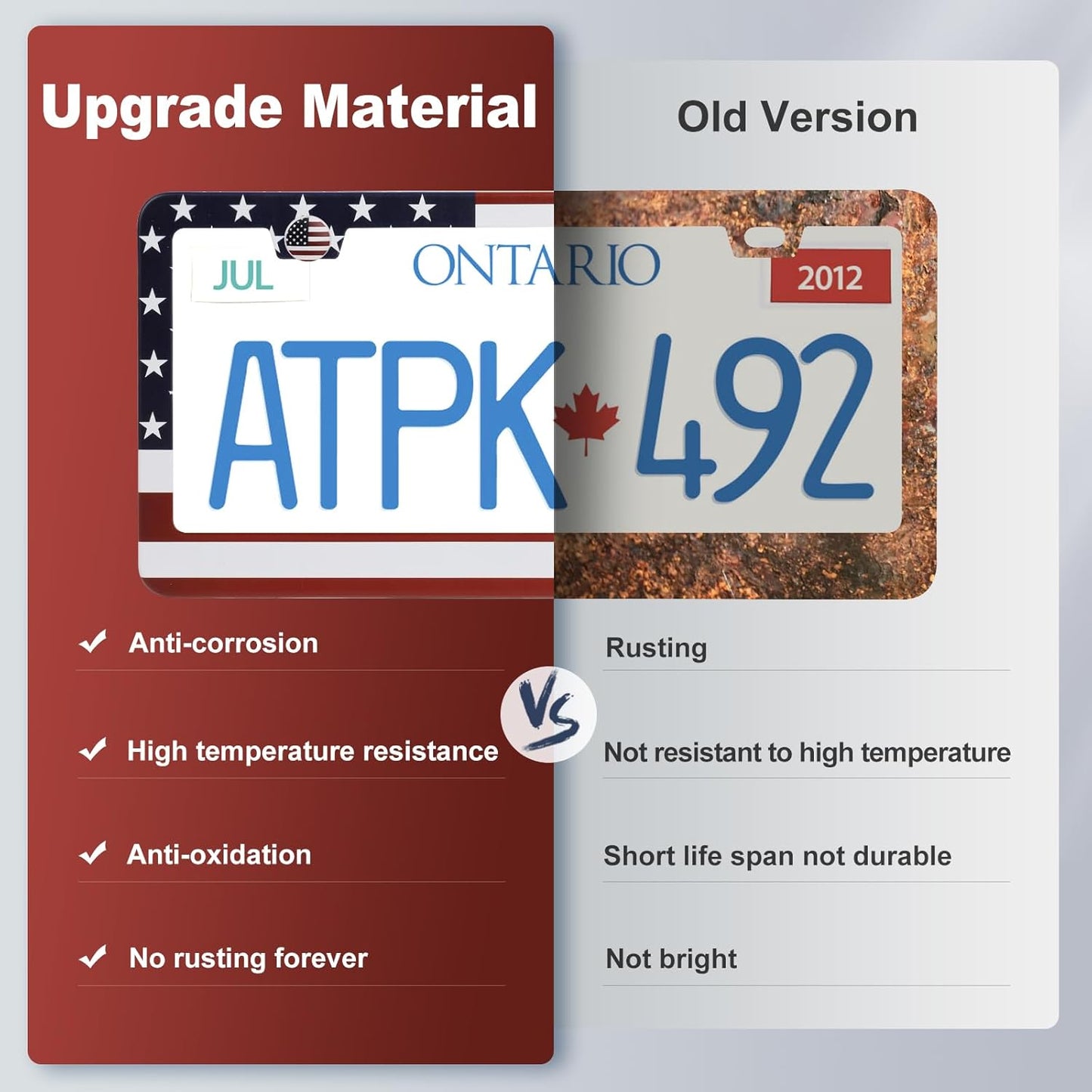The image size is (1092, 1092).
Task: Click the red 2012 sticker
Action: [x=831, y=277]
